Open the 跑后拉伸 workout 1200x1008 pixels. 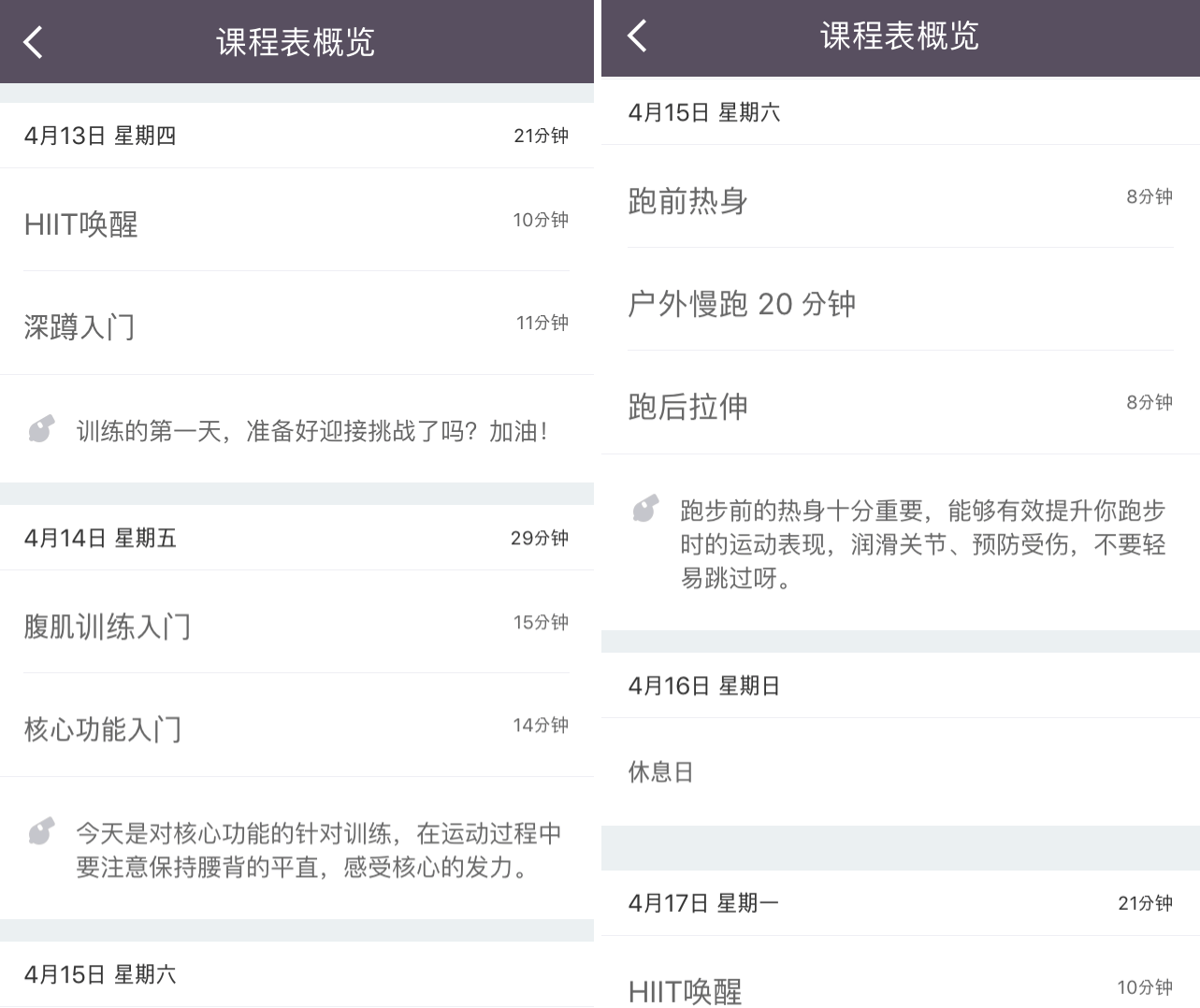(x=901, y=402)
